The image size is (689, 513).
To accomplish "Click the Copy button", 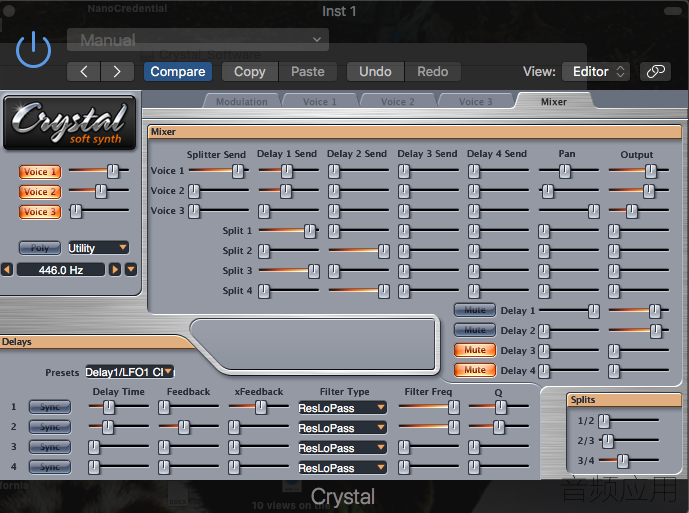I will pos(250,72).
